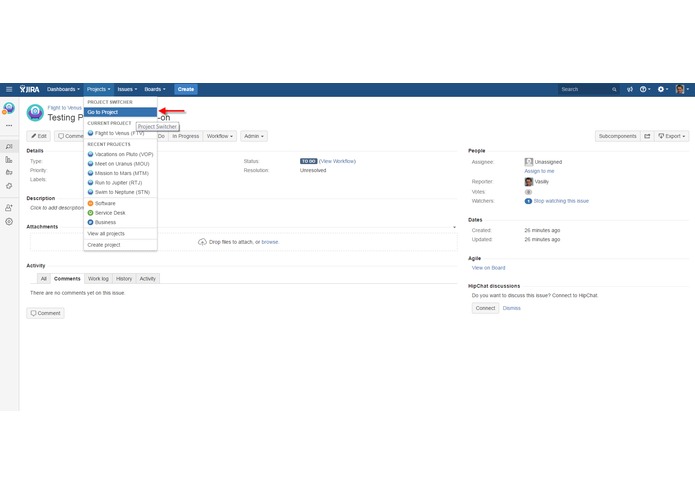
Task: Click the sidebar add-user icon
Action: 9,207
